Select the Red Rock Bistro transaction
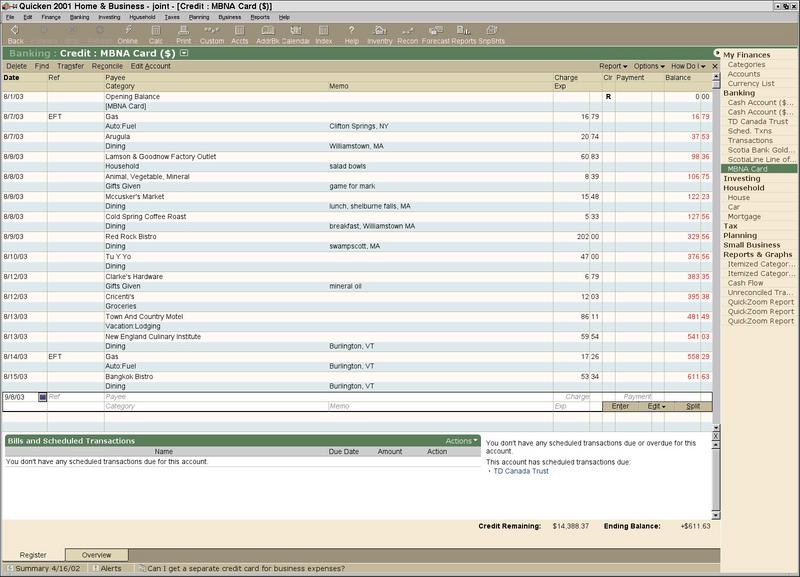Viewport: 800px width, 577px height. pos(357,241)
